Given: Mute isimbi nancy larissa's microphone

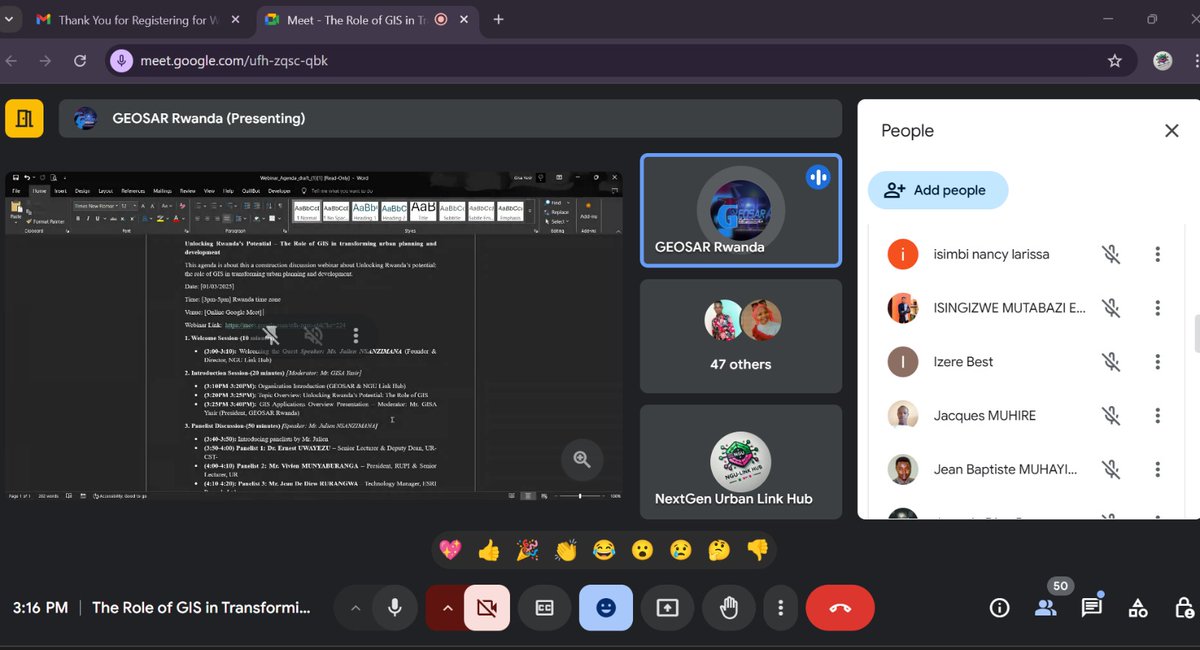Looking at the screenshot, I should (x=1110, y=254).
